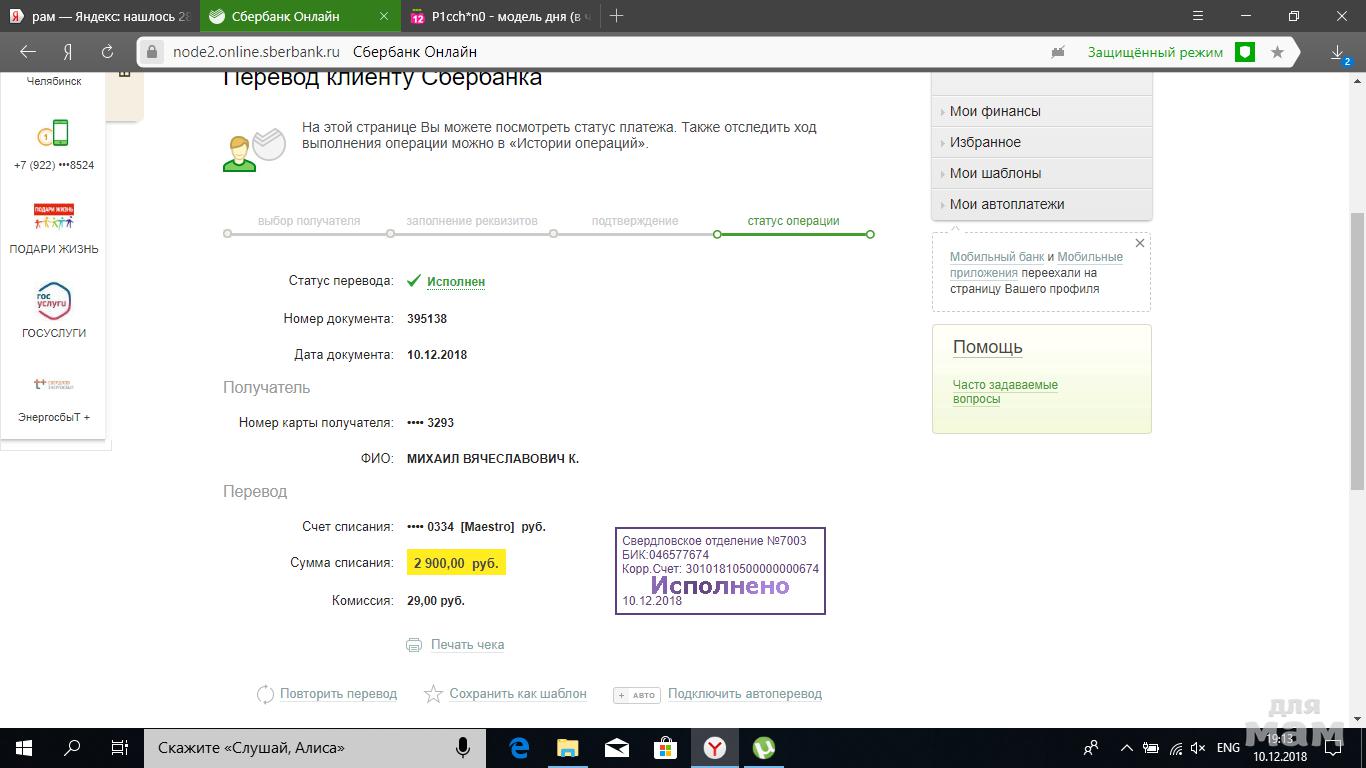Click the Алиса search field in taskbar

[300, 748]
